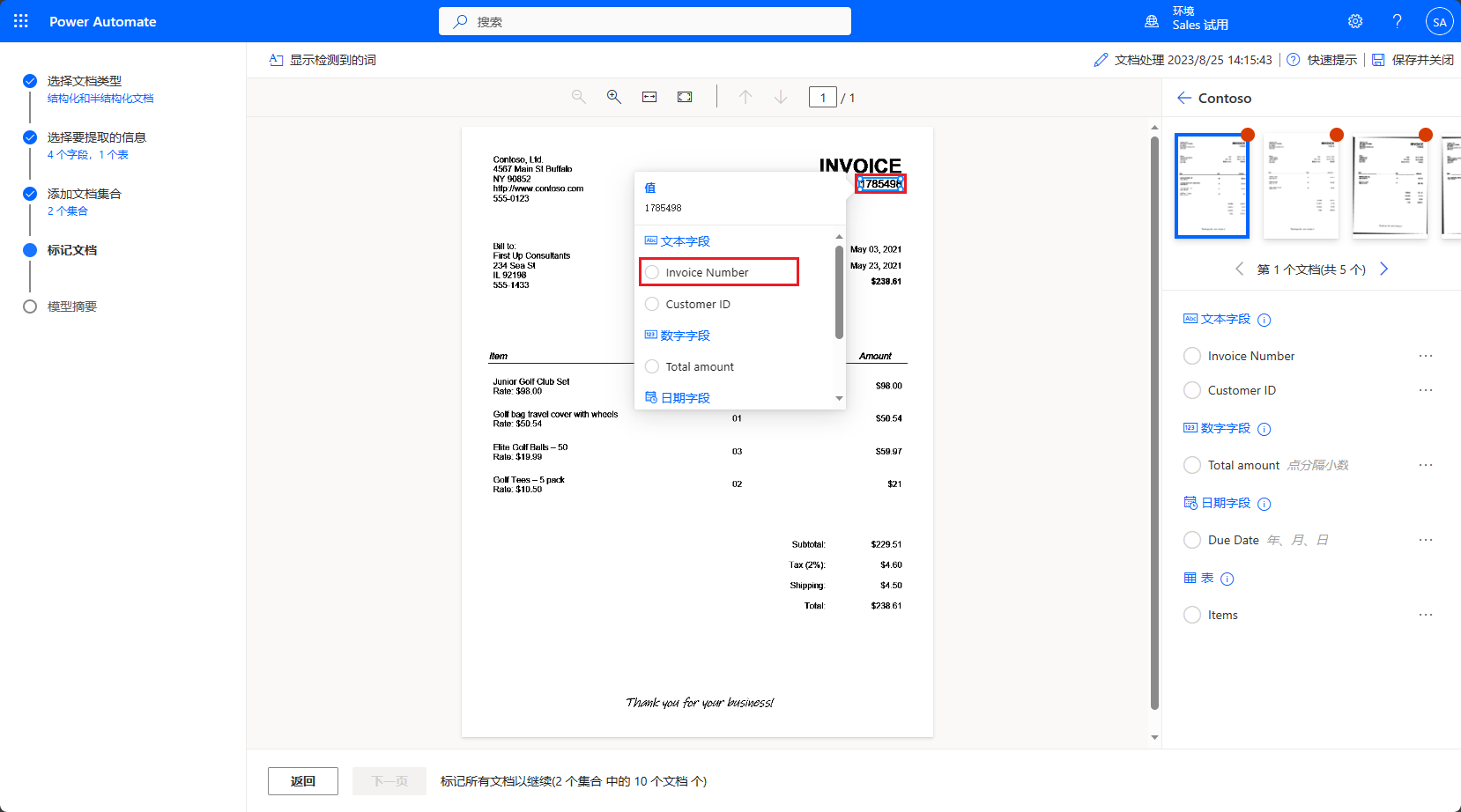
Task: Click the fit-to-width icon above the invoice
Action: click(x=649, y=97)
